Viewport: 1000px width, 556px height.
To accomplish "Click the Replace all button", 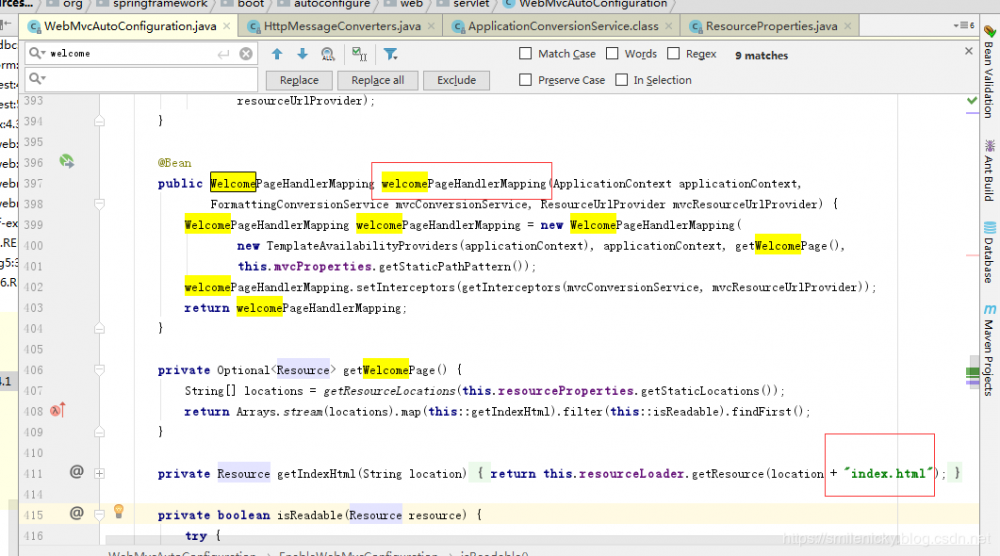I will coord(377,80).
